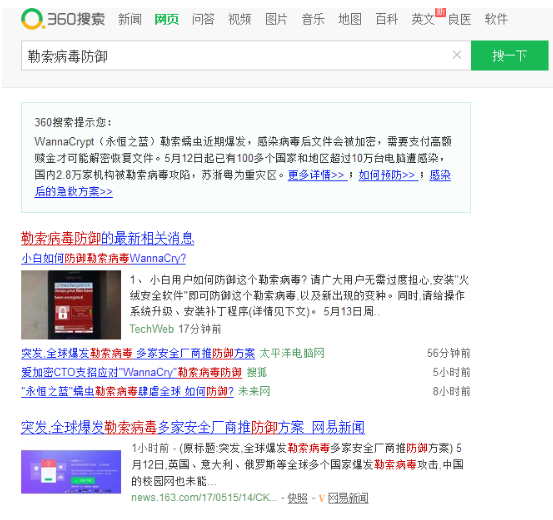Click the 搜一下 search button
This screenshot has width=553, height=520.
pyautogui.click(x=510, y=55)
